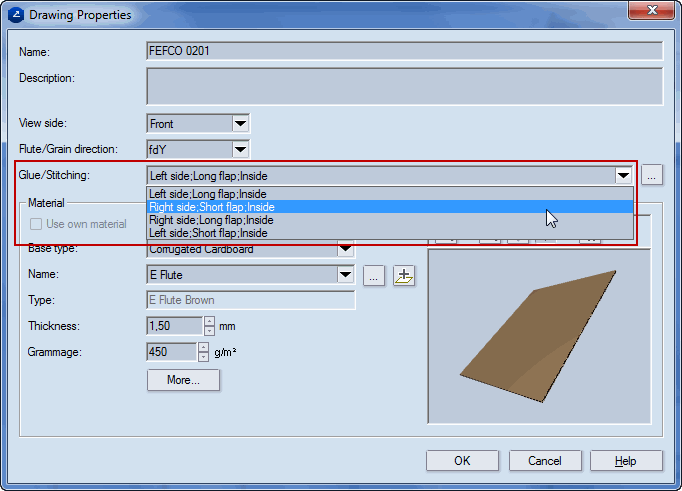This screenshot has height=491, width=682.
Task: Open the material Name E Flute dropdown
Action: pos(346,274)
